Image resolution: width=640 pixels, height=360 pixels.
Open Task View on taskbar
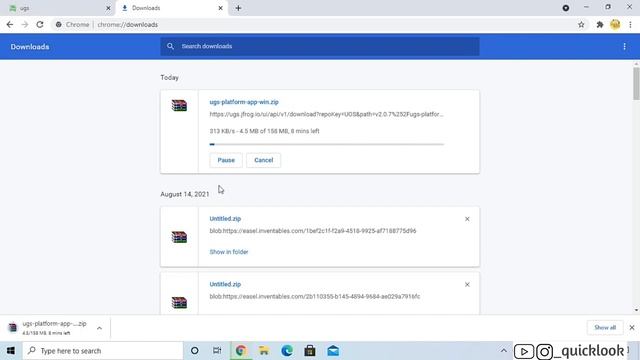point(217,351)
